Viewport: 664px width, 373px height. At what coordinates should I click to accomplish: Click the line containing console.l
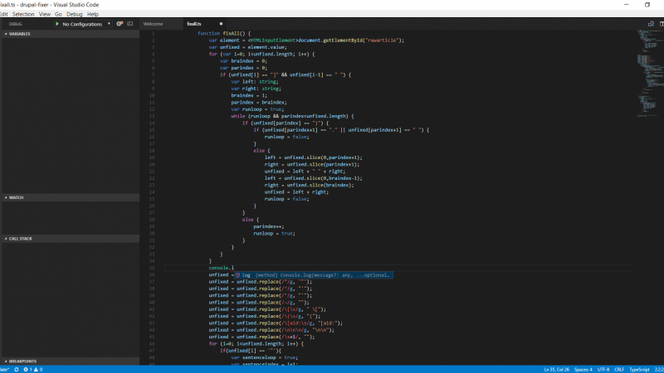[x=397, y=268]
